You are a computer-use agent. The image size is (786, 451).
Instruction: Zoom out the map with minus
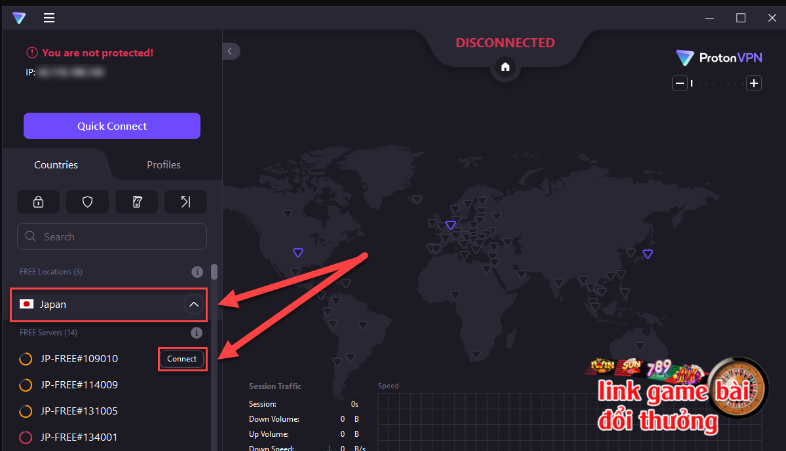coord(680,83)
